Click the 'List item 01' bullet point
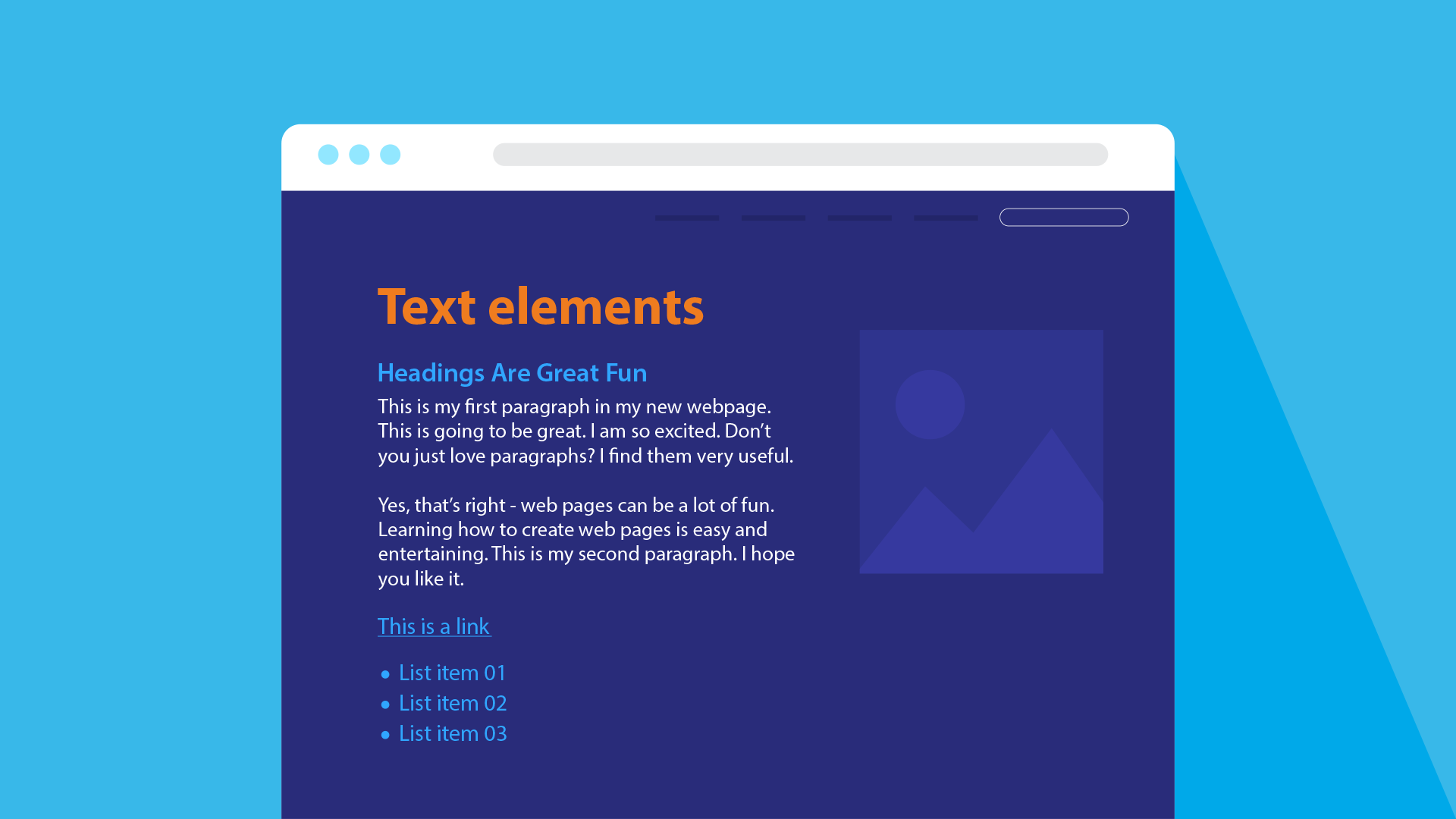The height and width of the screenshot is (819, 1456). [452, 672]
